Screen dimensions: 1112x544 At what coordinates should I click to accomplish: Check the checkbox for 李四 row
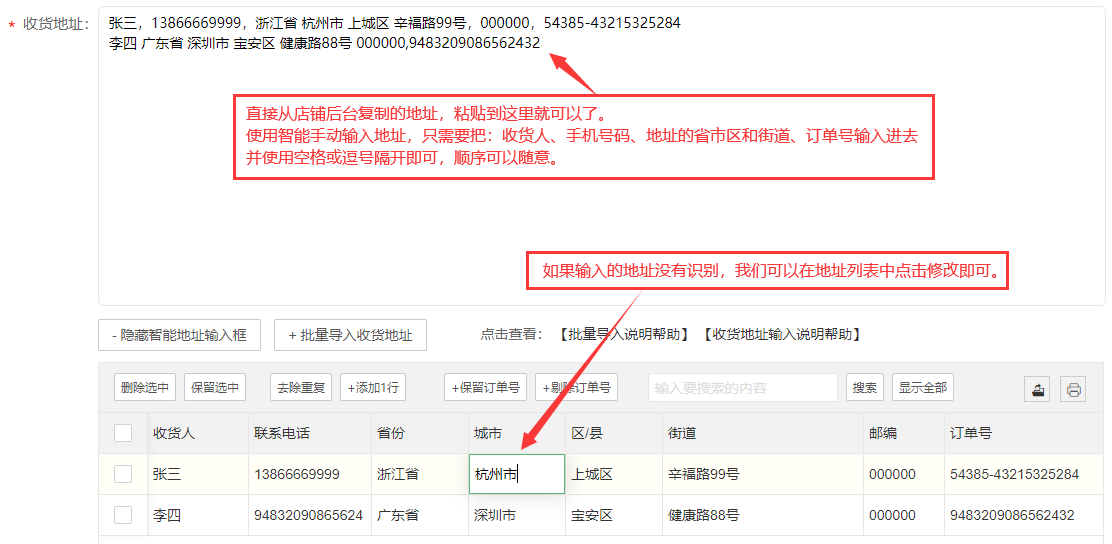pos(123,515)
